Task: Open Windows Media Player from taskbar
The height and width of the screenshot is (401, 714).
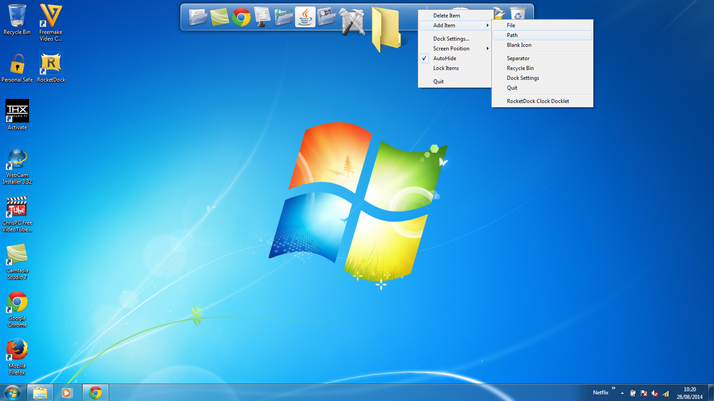Action: (x=66, y=392)
